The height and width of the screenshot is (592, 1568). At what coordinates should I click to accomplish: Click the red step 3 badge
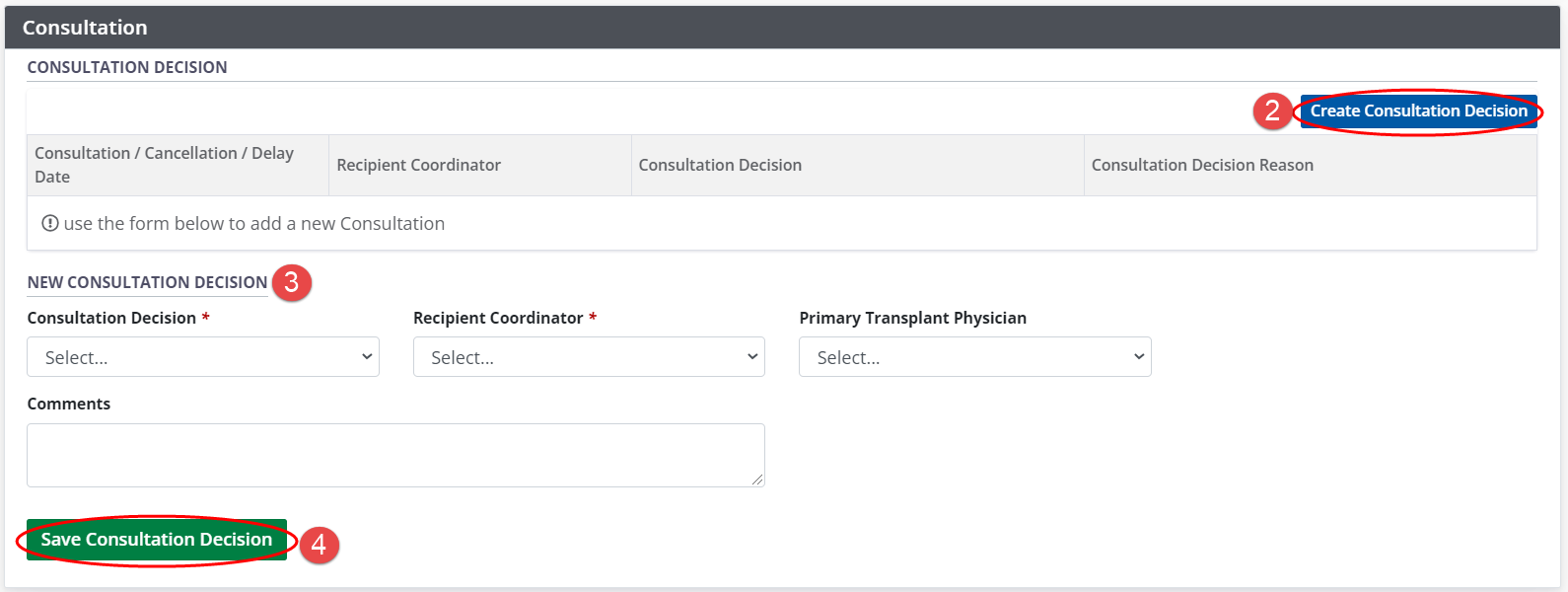pyautogui.click(x=291, y=282)
